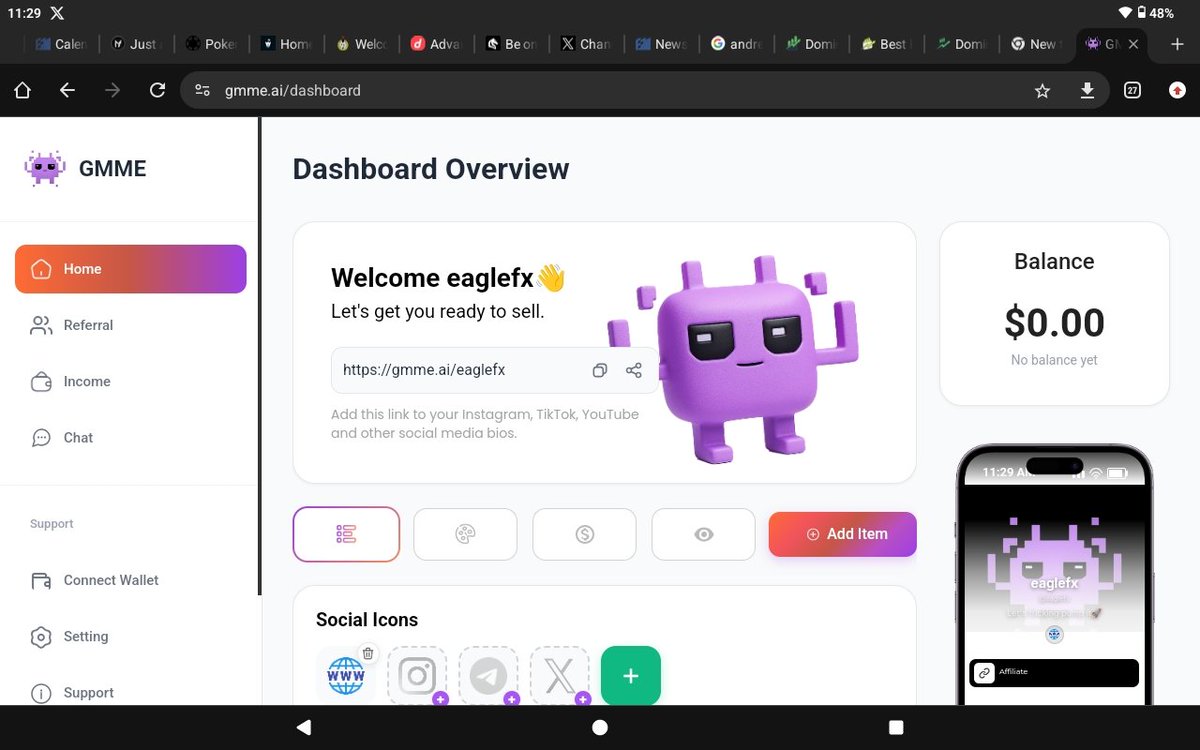Click the browser download icon
This screenshot has width=1200, height=750.
pyautogui.click(x=1087, y=91)
